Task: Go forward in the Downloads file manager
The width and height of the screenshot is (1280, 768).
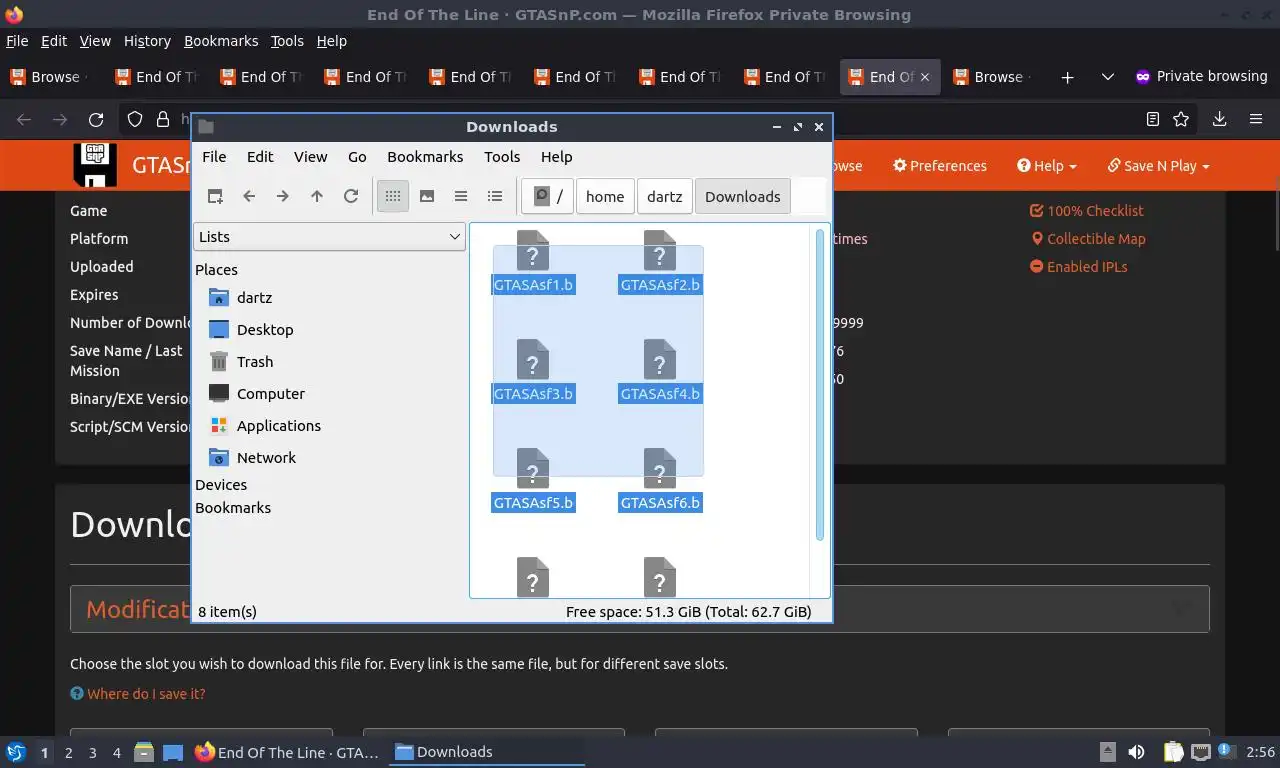Action: click(x=283, y=196)
